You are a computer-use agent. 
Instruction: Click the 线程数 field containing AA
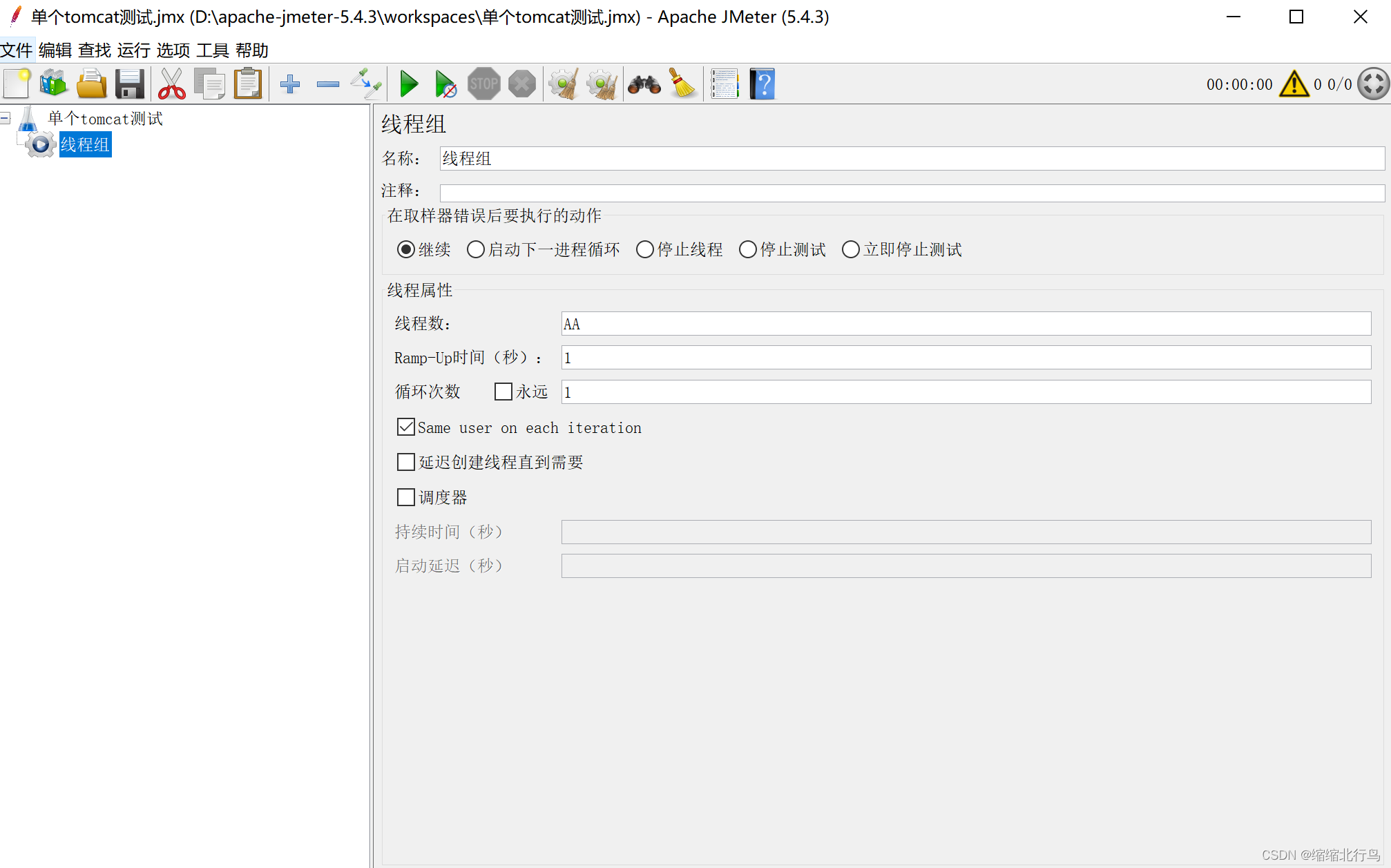point(966,323)
